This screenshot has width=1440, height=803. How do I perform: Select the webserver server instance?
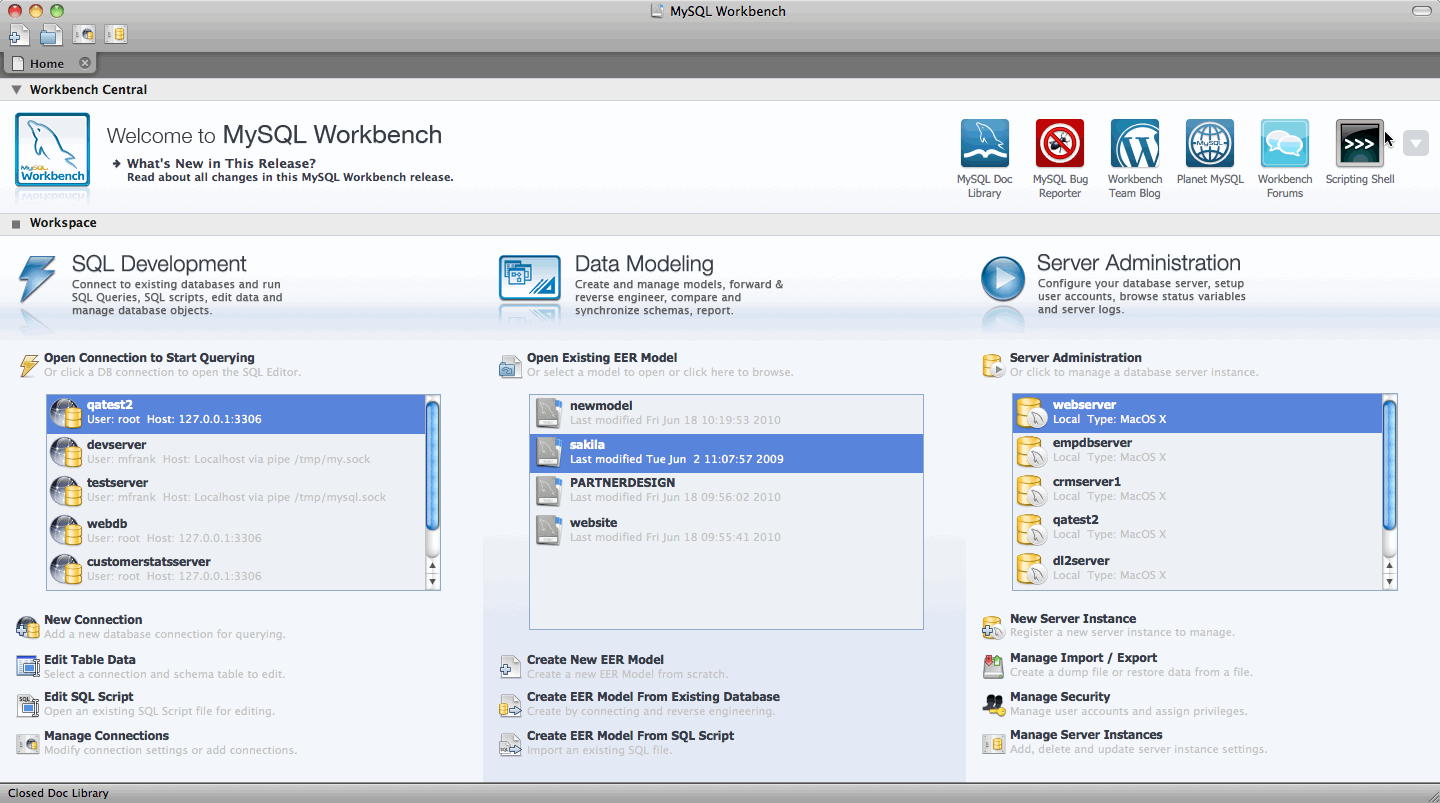[x=1197, y=412]
